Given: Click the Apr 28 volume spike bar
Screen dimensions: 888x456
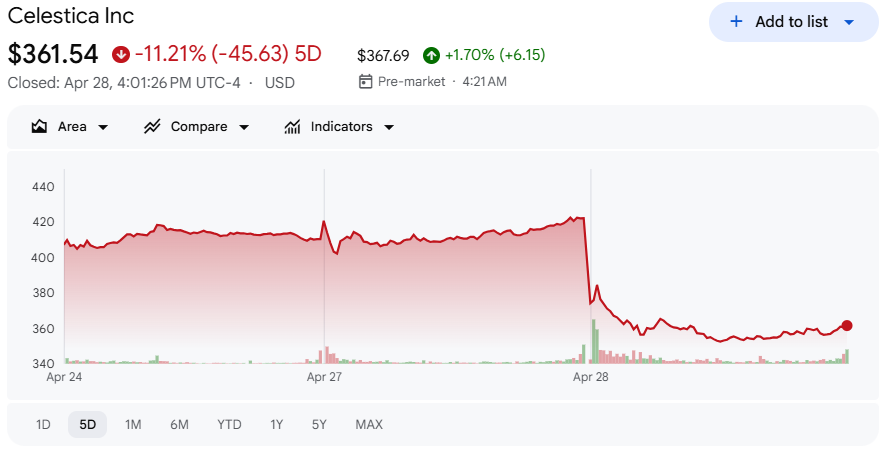Looking at the screenshot, I should [594, 342].
